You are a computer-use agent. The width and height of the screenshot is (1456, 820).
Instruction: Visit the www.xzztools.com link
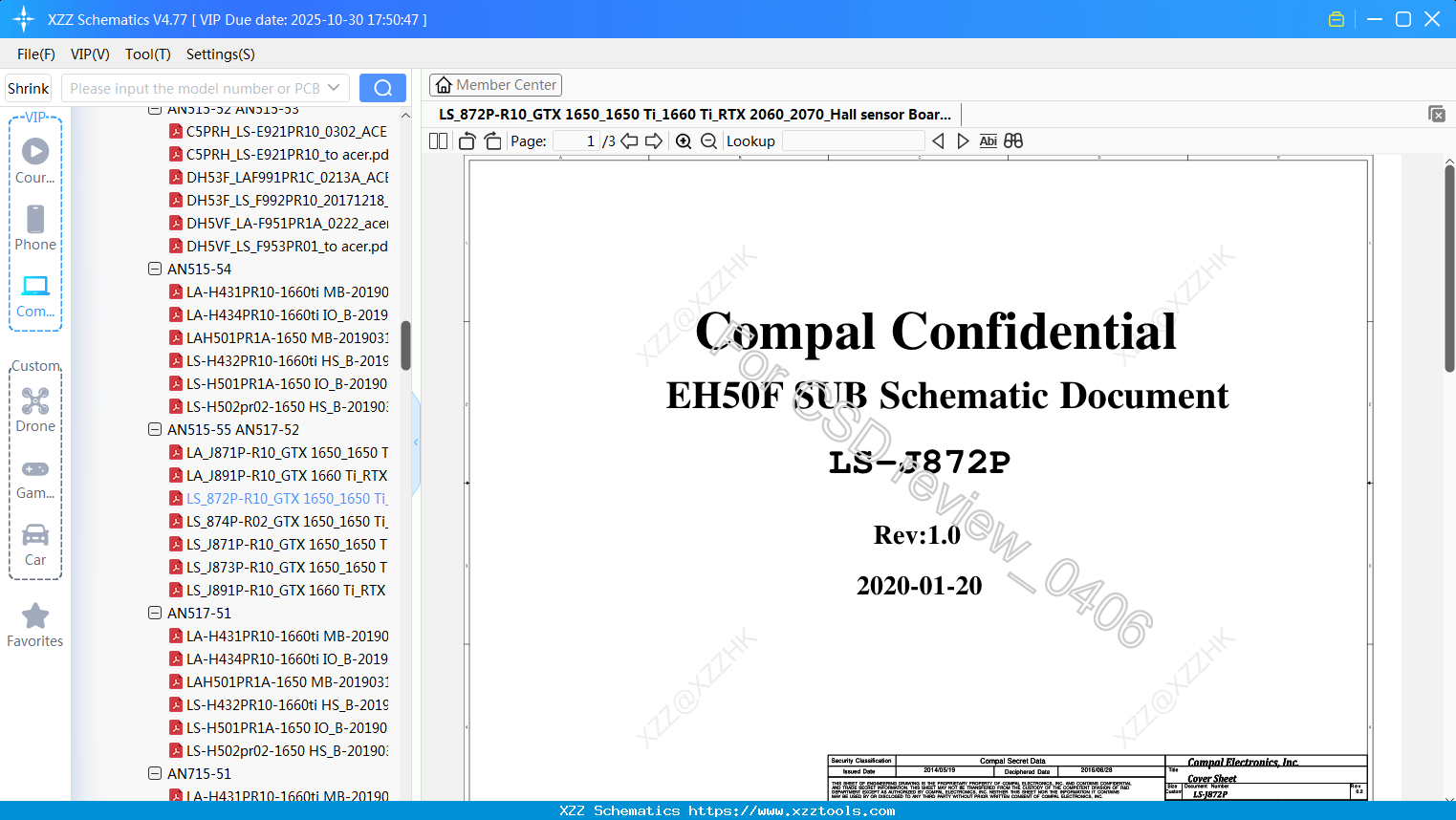[x=792, y=810]
